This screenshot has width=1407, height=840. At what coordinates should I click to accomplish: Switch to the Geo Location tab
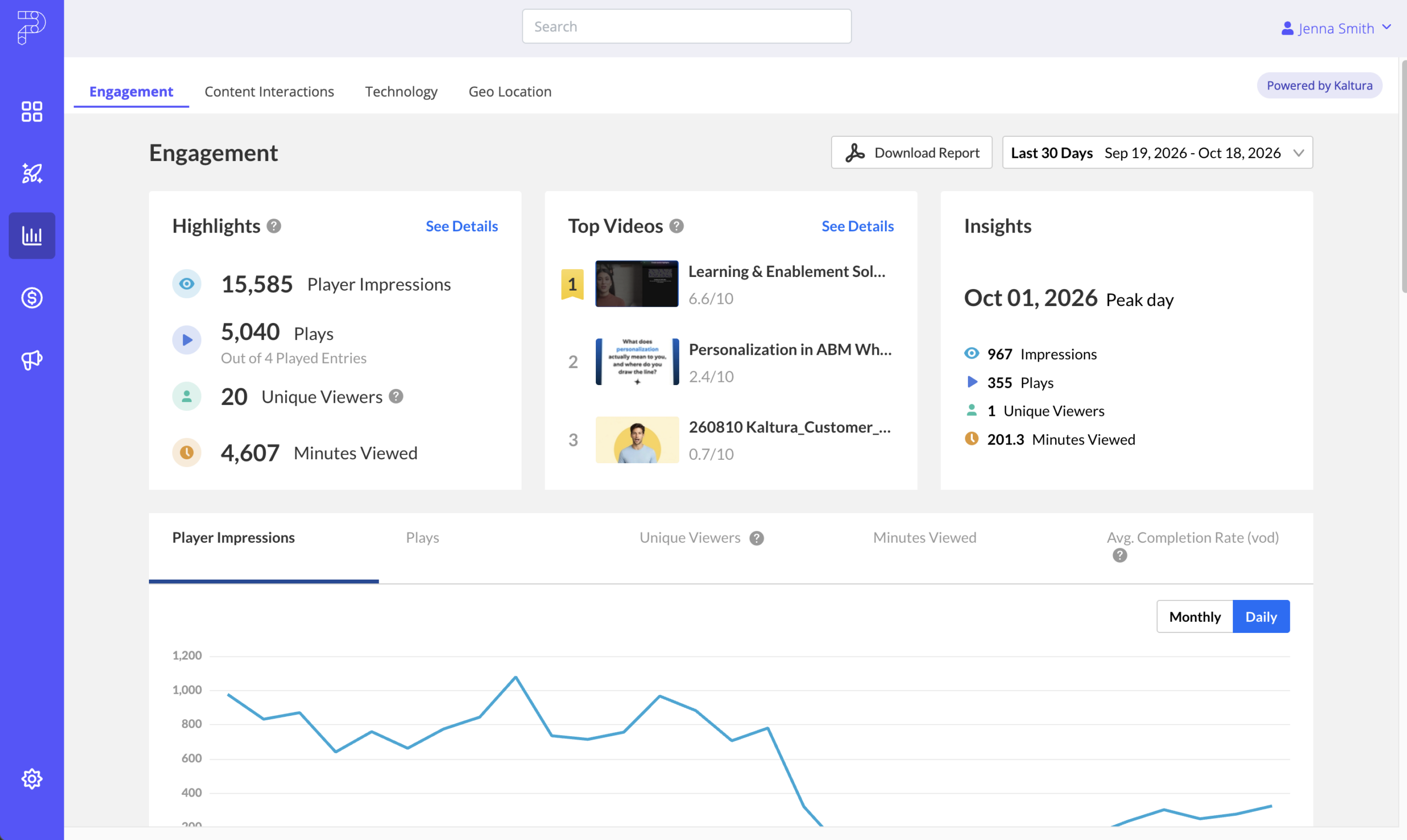coord(510,91)
